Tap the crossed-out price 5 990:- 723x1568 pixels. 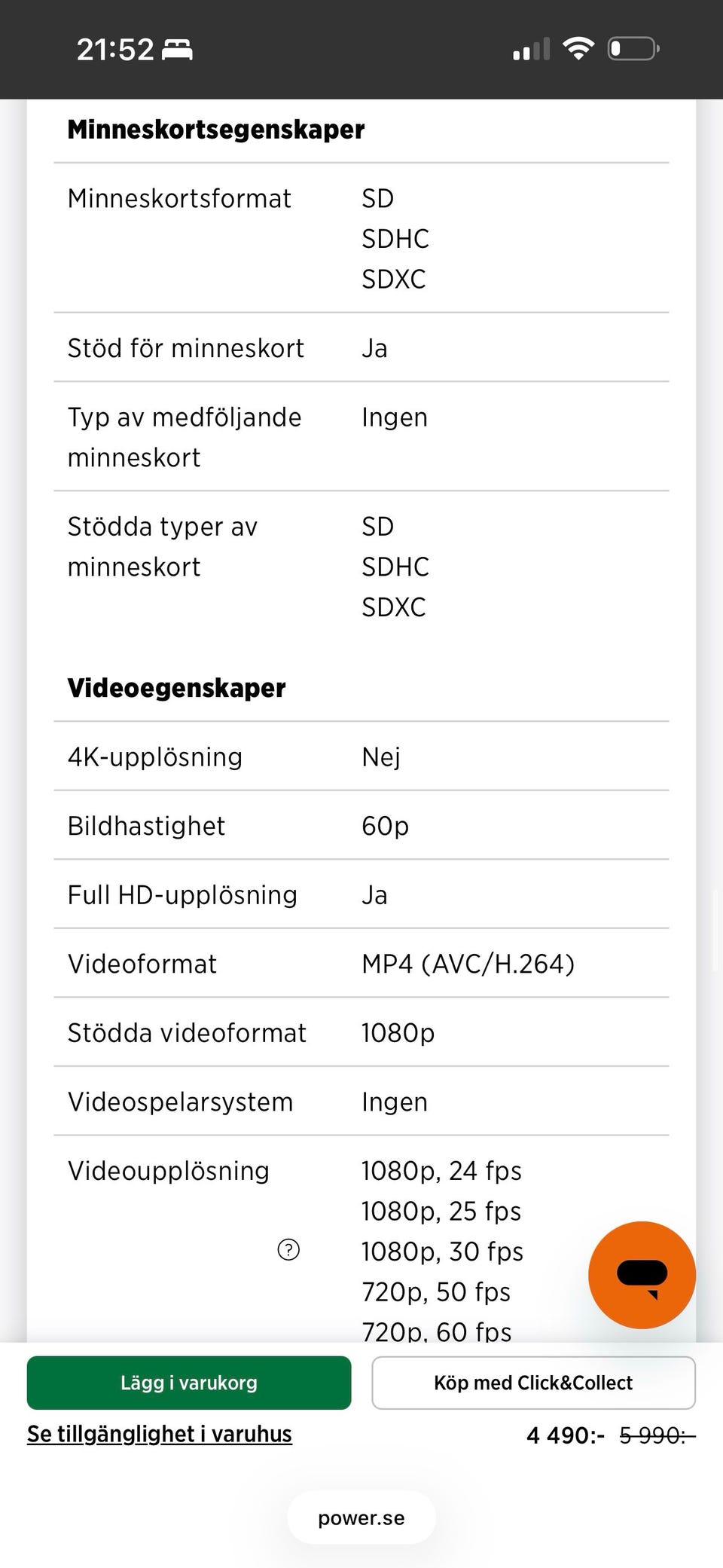(657, 1435)
